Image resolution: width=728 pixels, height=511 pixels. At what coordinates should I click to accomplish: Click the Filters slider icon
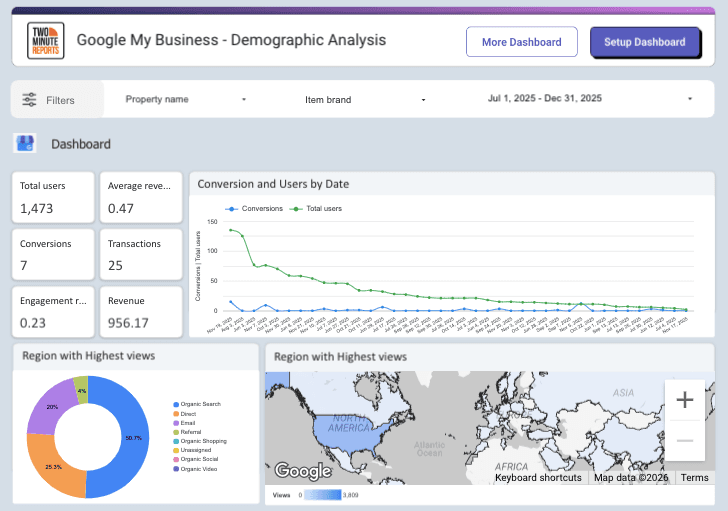[29, 100]
